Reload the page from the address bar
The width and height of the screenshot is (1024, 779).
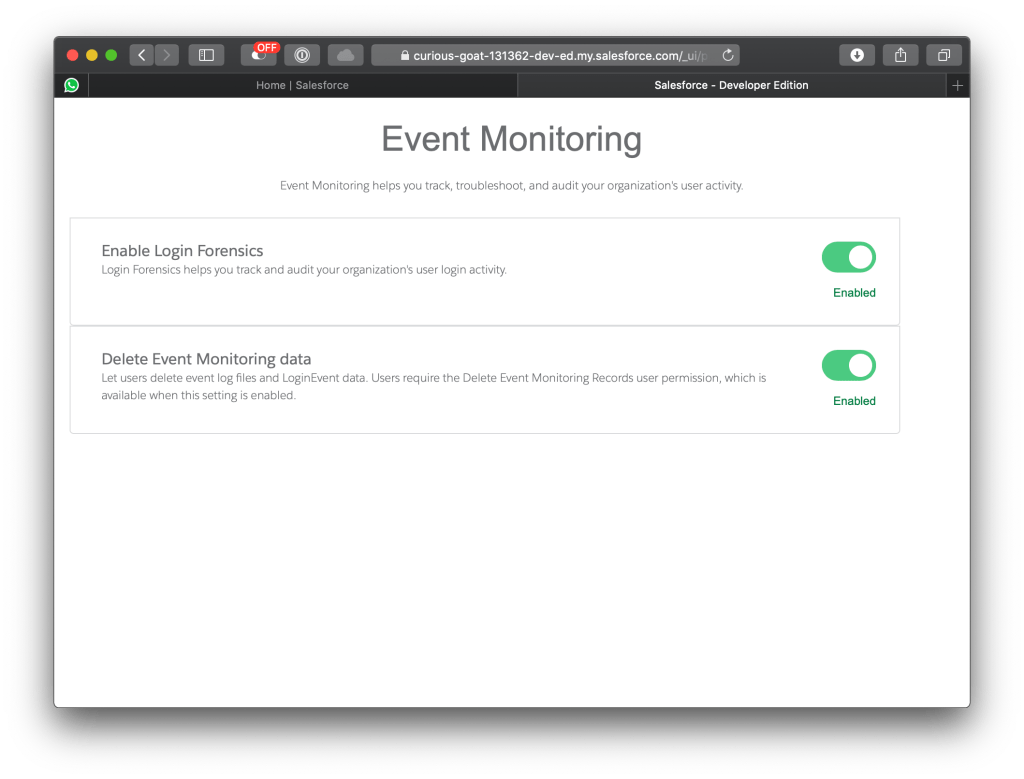pyautogui.click(x=728, y=55)
